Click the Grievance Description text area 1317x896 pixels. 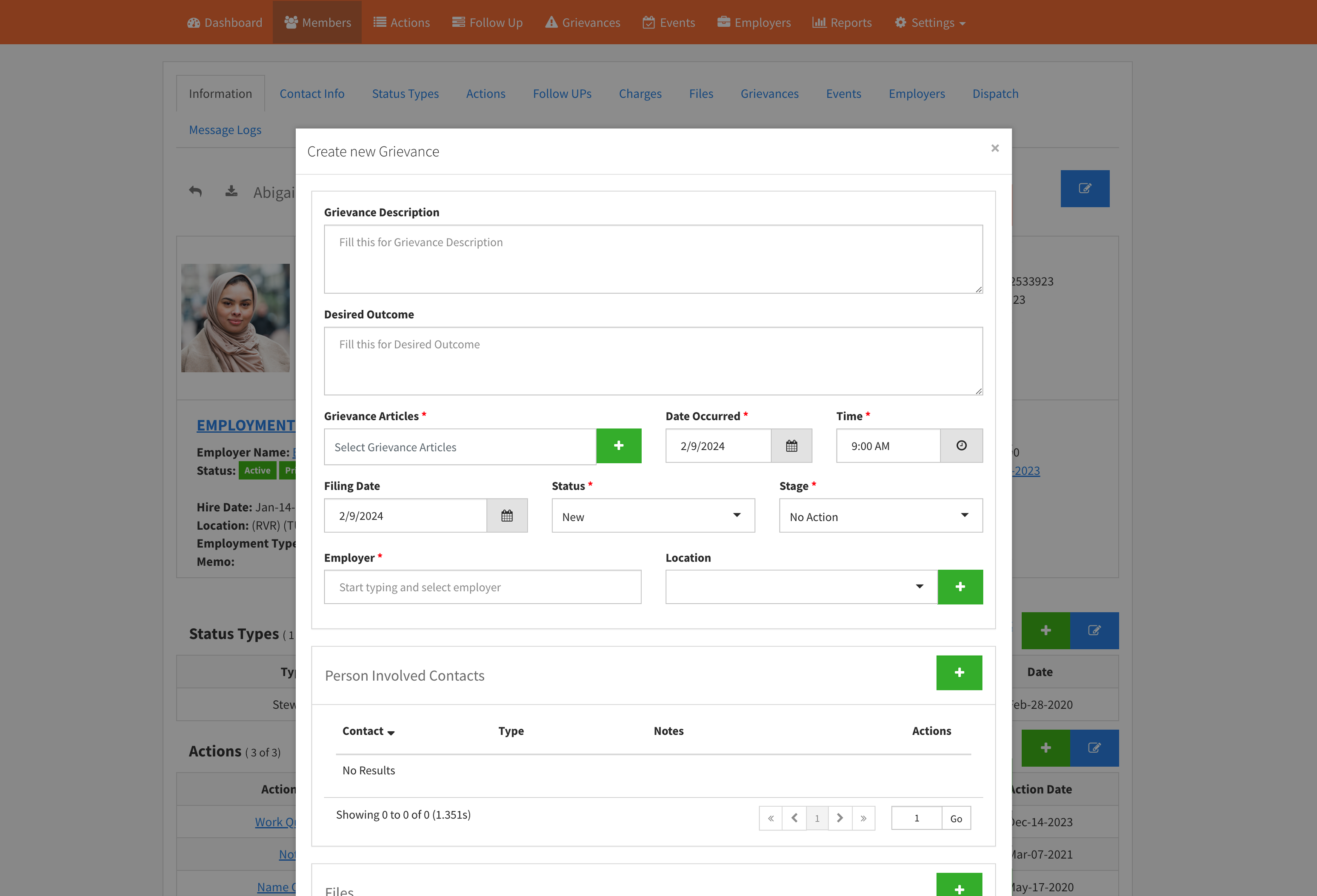coord(653,259)
